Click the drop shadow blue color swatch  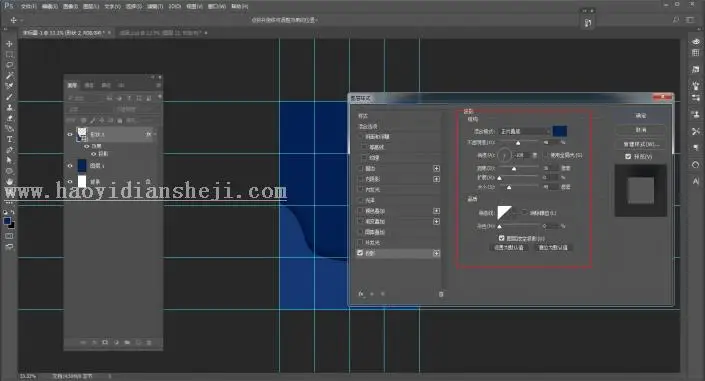pyautogui.click(x=559, y=131)
